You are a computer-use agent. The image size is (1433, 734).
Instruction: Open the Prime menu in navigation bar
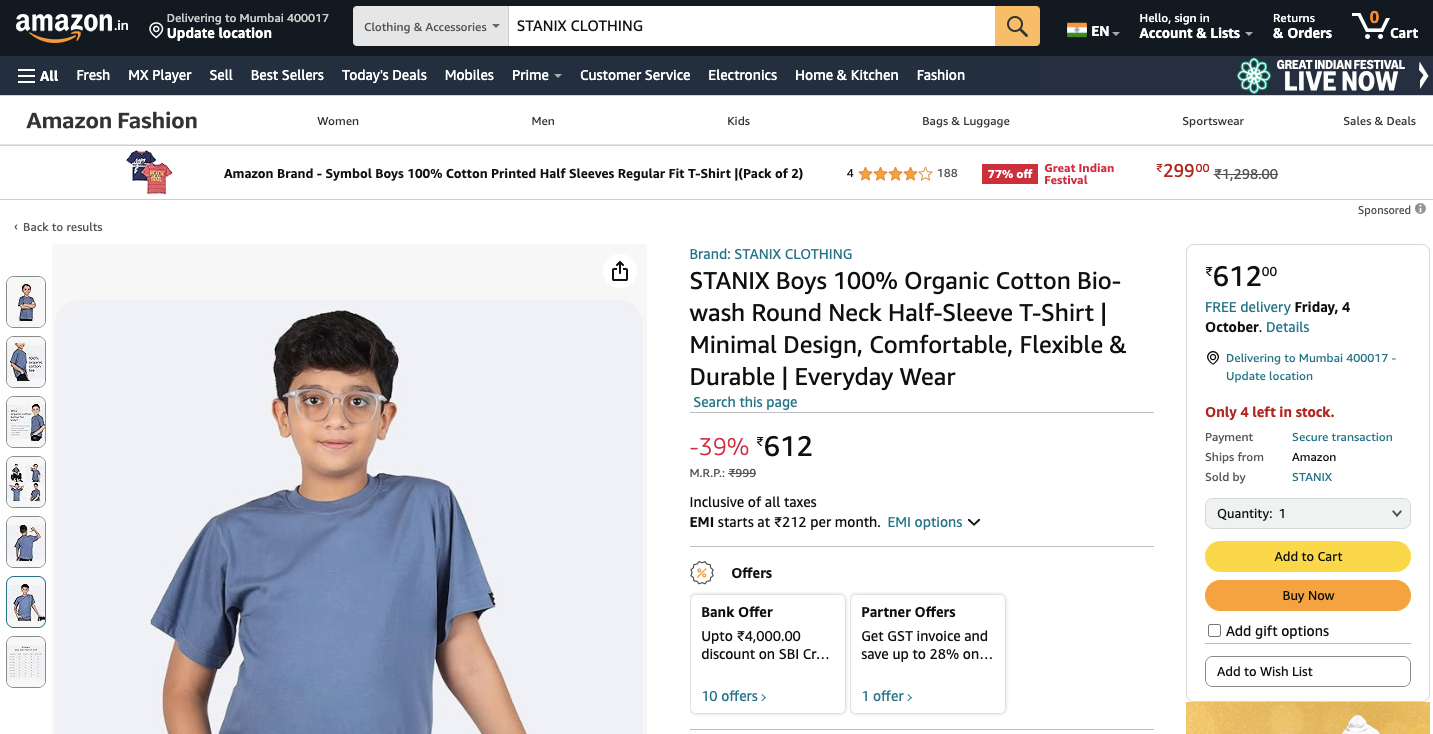pyautogui.click(x=536, y=75)
